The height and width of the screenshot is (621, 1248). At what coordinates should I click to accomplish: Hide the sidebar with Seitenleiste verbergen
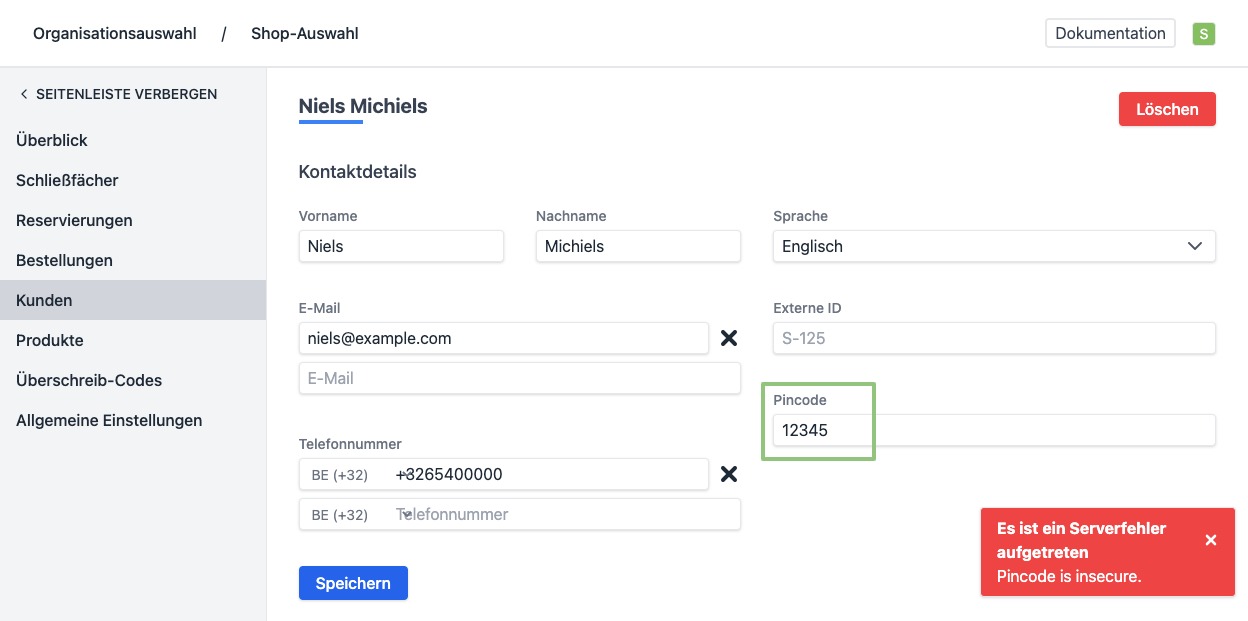[117, 94]
